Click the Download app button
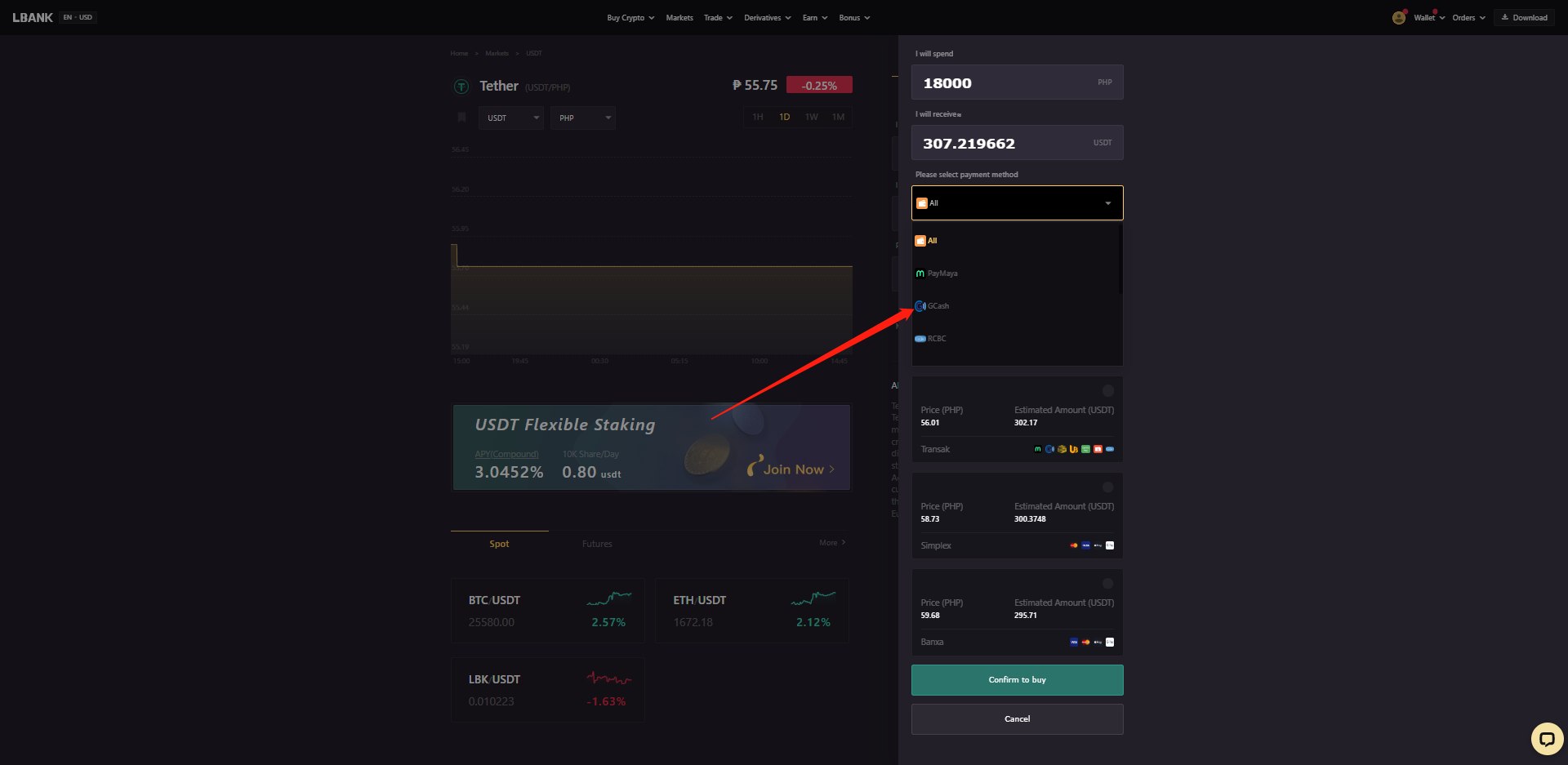The image size is (1568, 765). click(x=1524, y=17)
